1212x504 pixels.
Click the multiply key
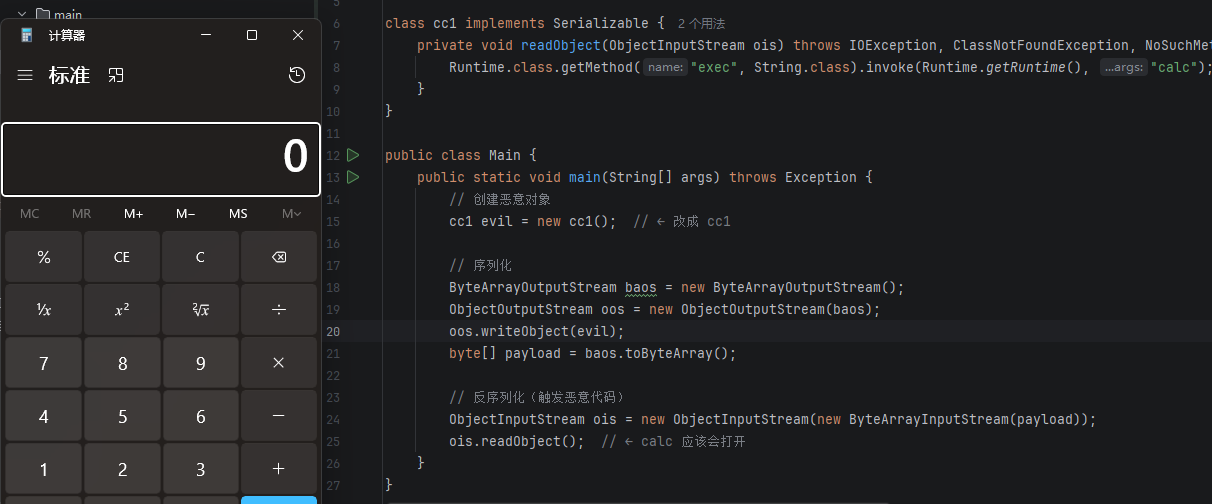pos(279,363)
